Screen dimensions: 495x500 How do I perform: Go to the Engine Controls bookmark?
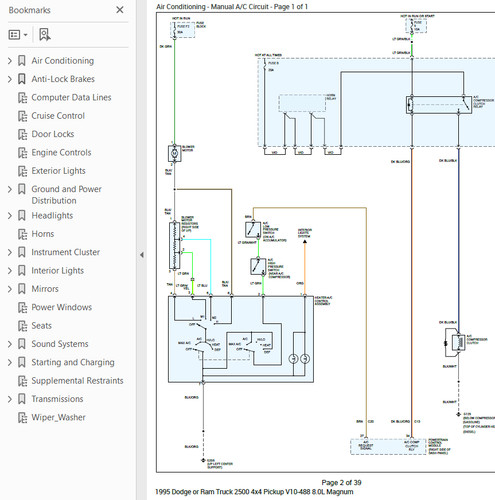(61, 153)
